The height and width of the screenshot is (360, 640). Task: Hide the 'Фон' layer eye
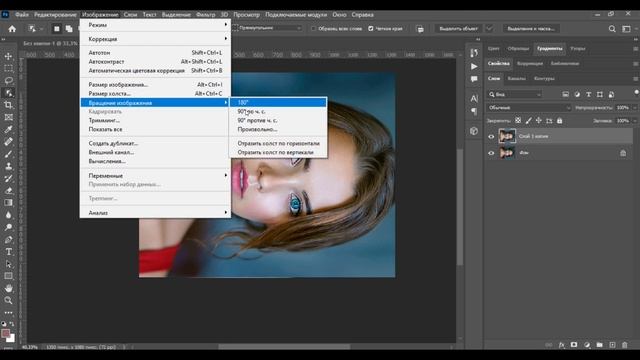coord(491,153)
